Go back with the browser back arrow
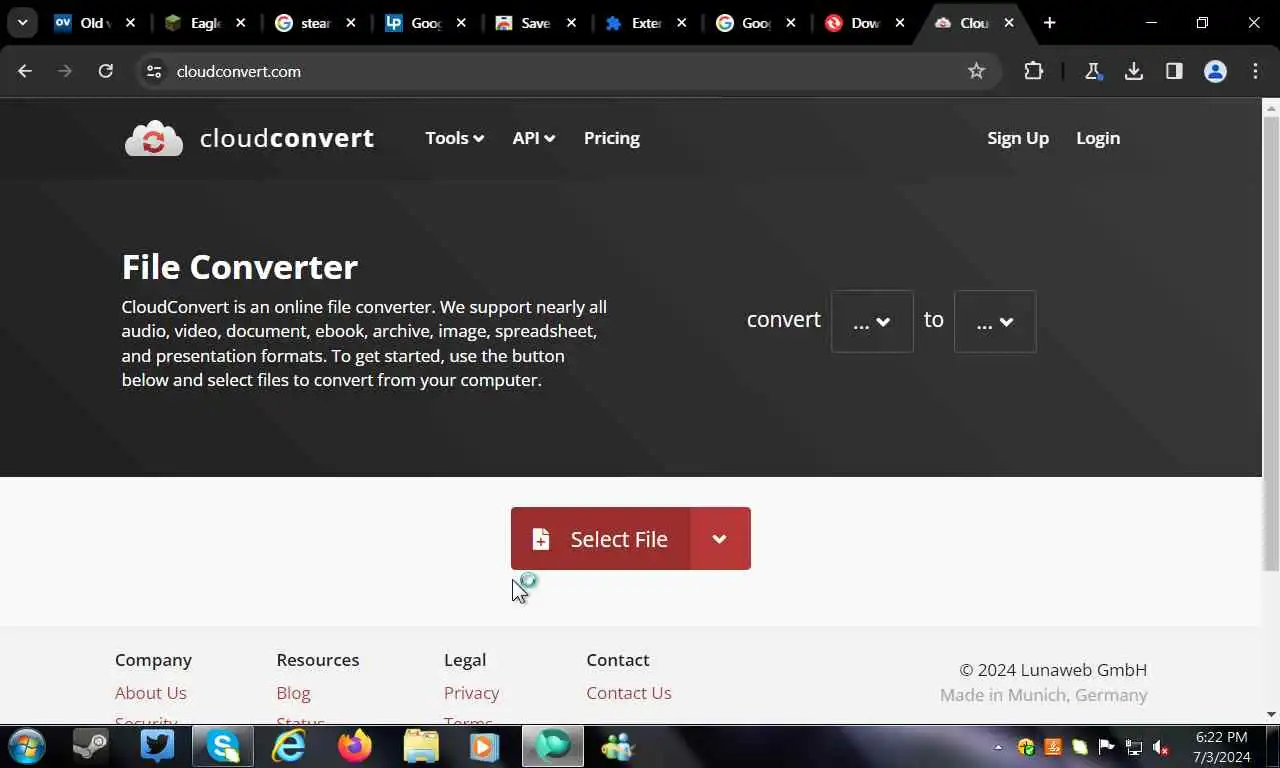 [x=25, y=71]
